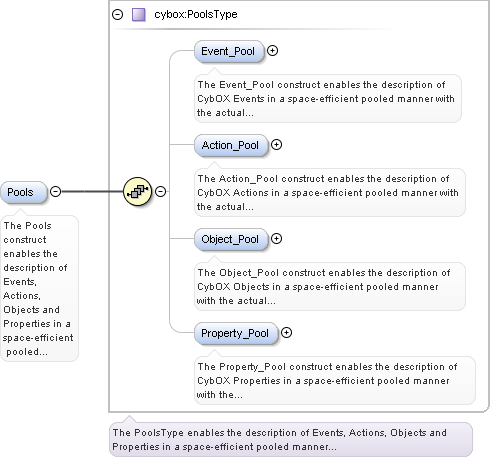
Task: Select the Object_Pool element node
Action: click(231, 239)
